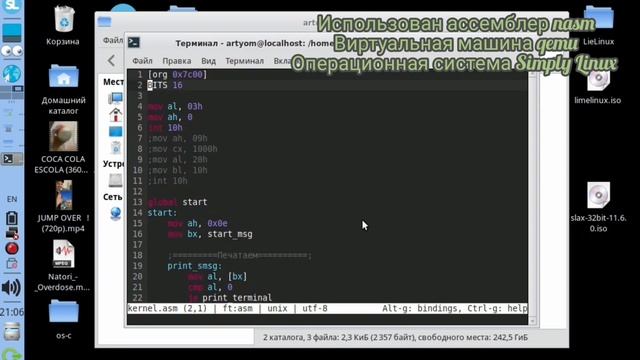Click the 'start:' label line in editor

pos(162,213)
